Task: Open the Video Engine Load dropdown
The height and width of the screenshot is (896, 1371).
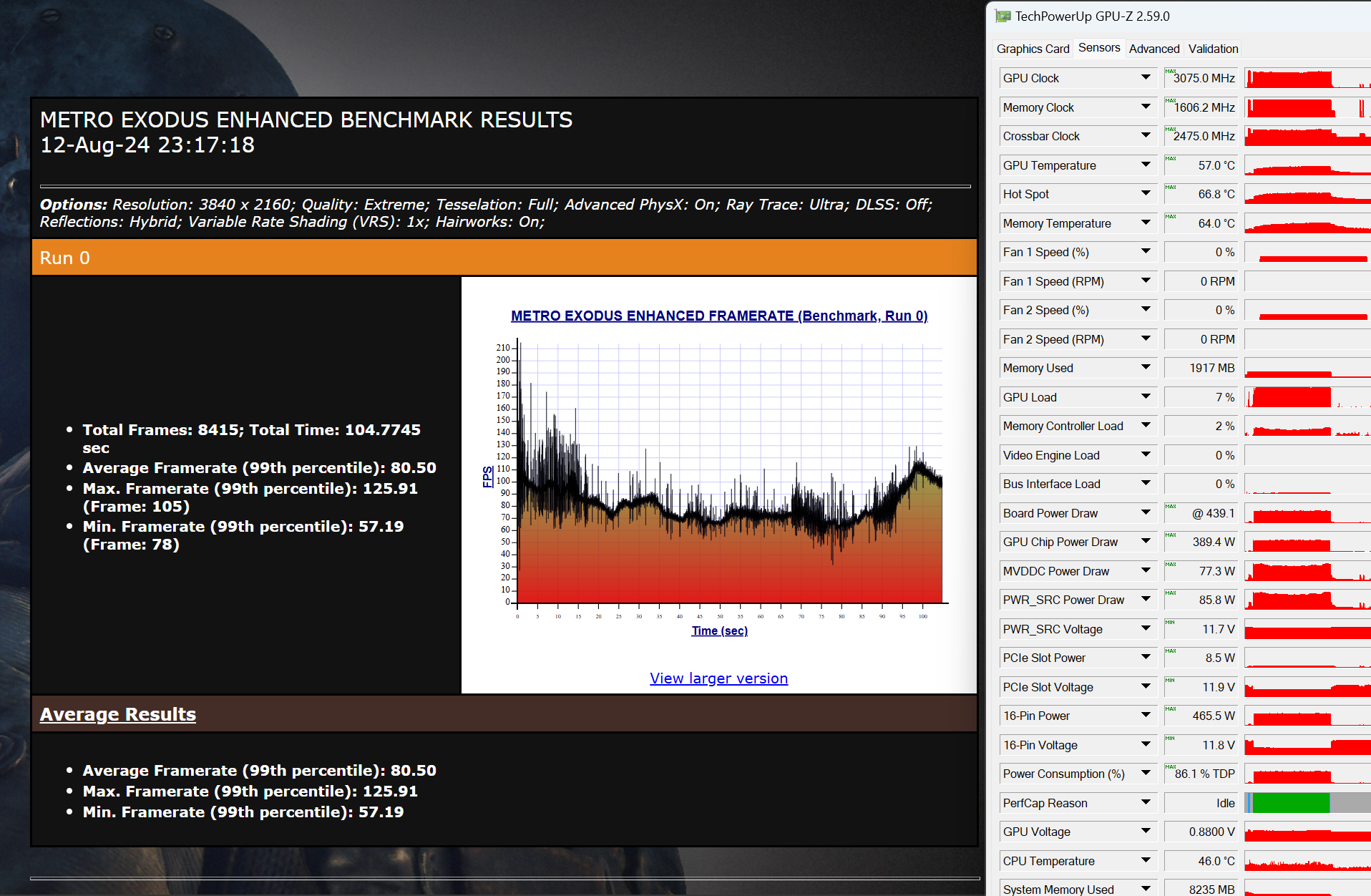Action: [x=1146, y=455]
